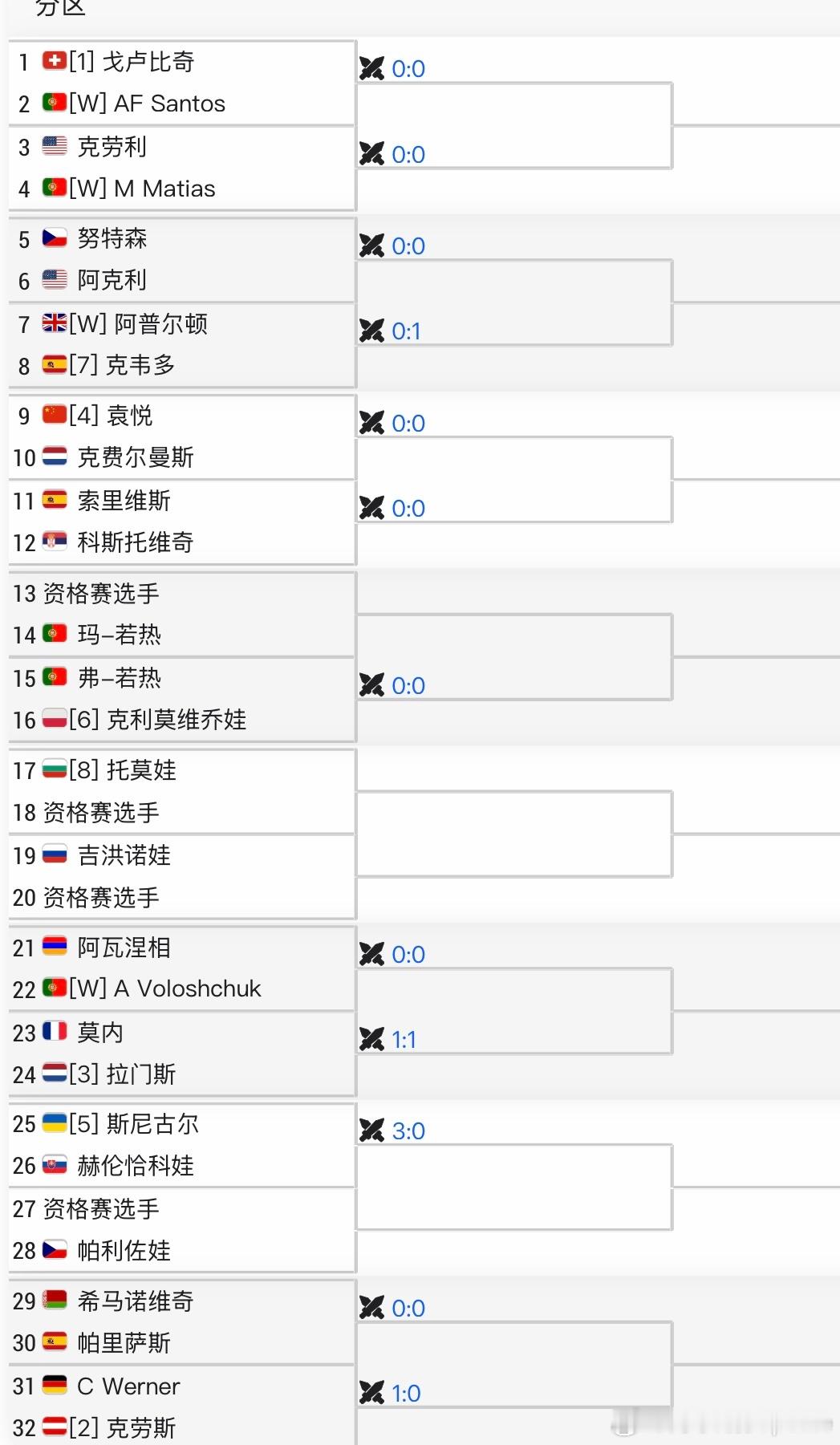
Task: Select the match icon showing 3:0 for 斯尼古尔
Action: click(373, 1130)
